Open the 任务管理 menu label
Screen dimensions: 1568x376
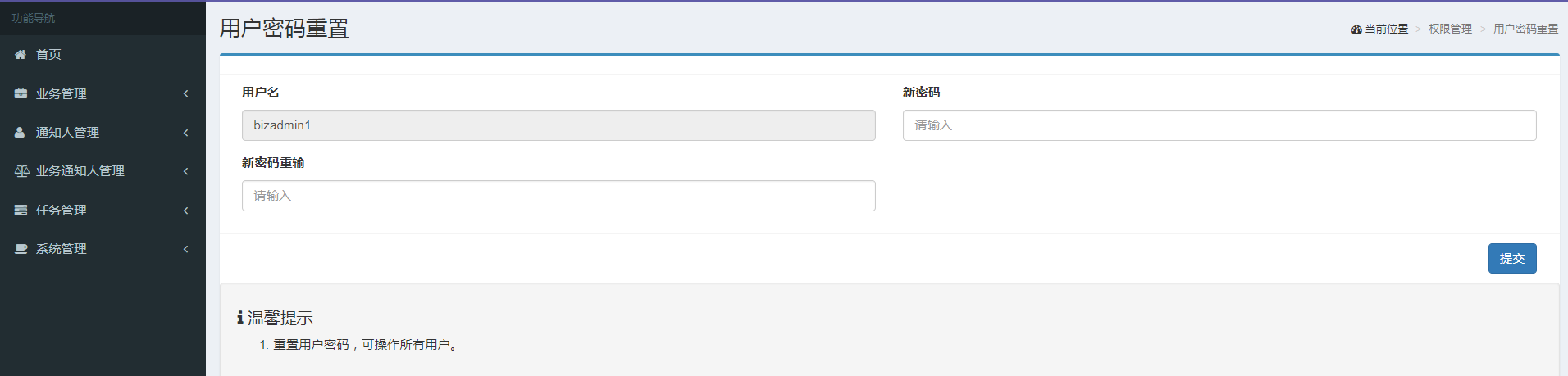click(62, 210)
